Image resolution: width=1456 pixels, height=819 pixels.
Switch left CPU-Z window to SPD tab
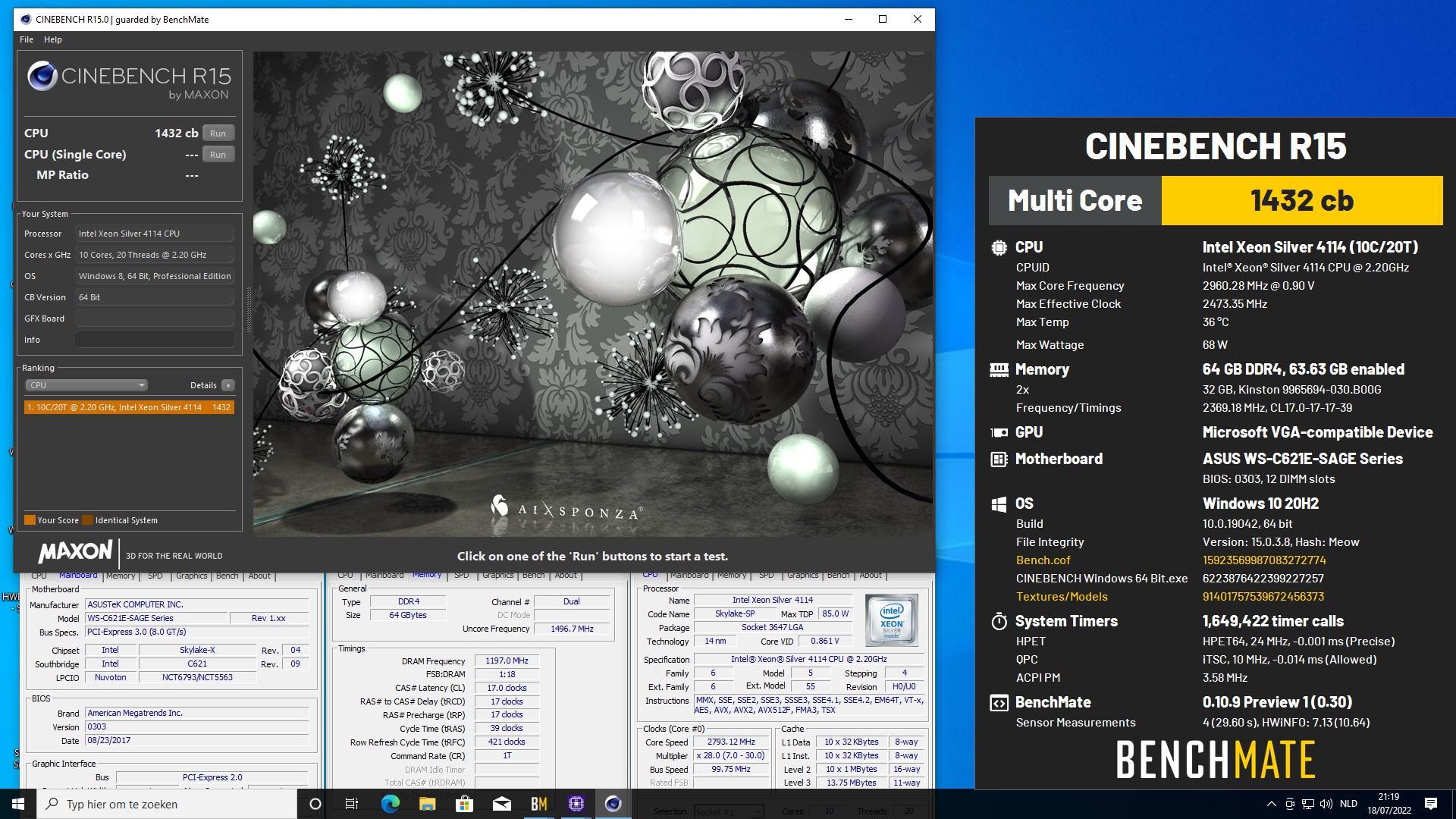pyautogui.click(x=155, y=576)
